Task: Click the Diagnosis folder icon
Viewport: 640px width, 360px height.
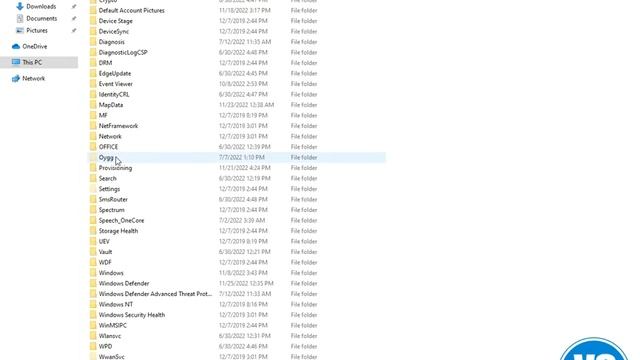Action: click(x=93, y=42)
